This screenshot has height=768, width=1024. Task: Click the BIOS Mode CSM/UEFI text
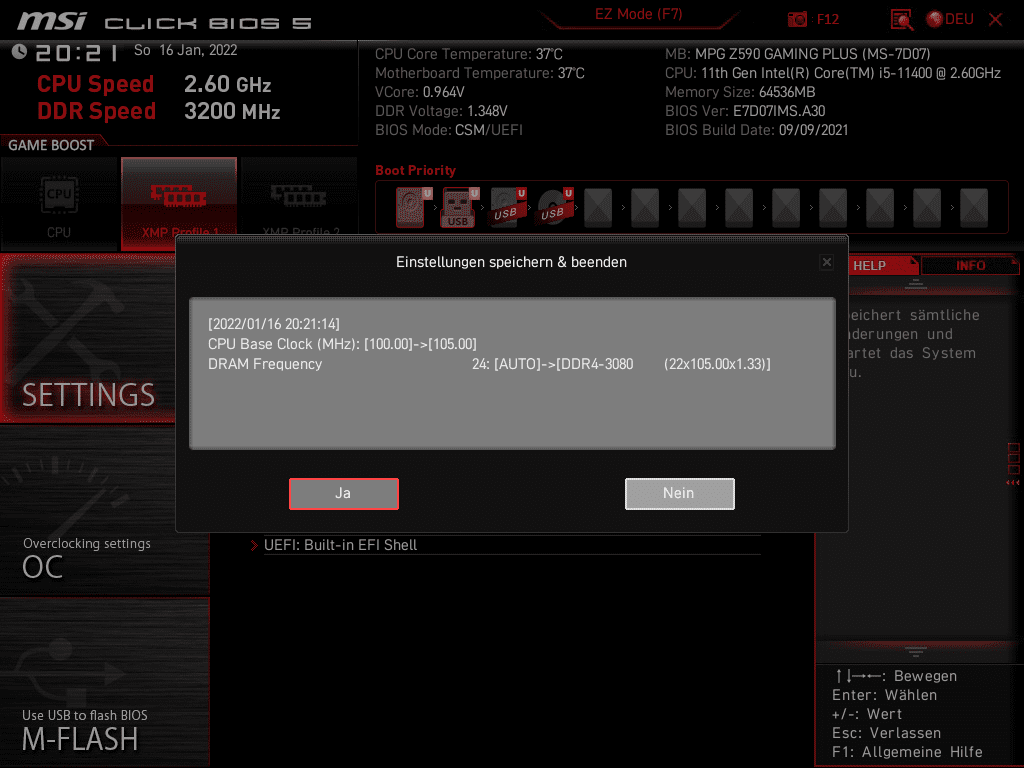click(x=449, y=130)
